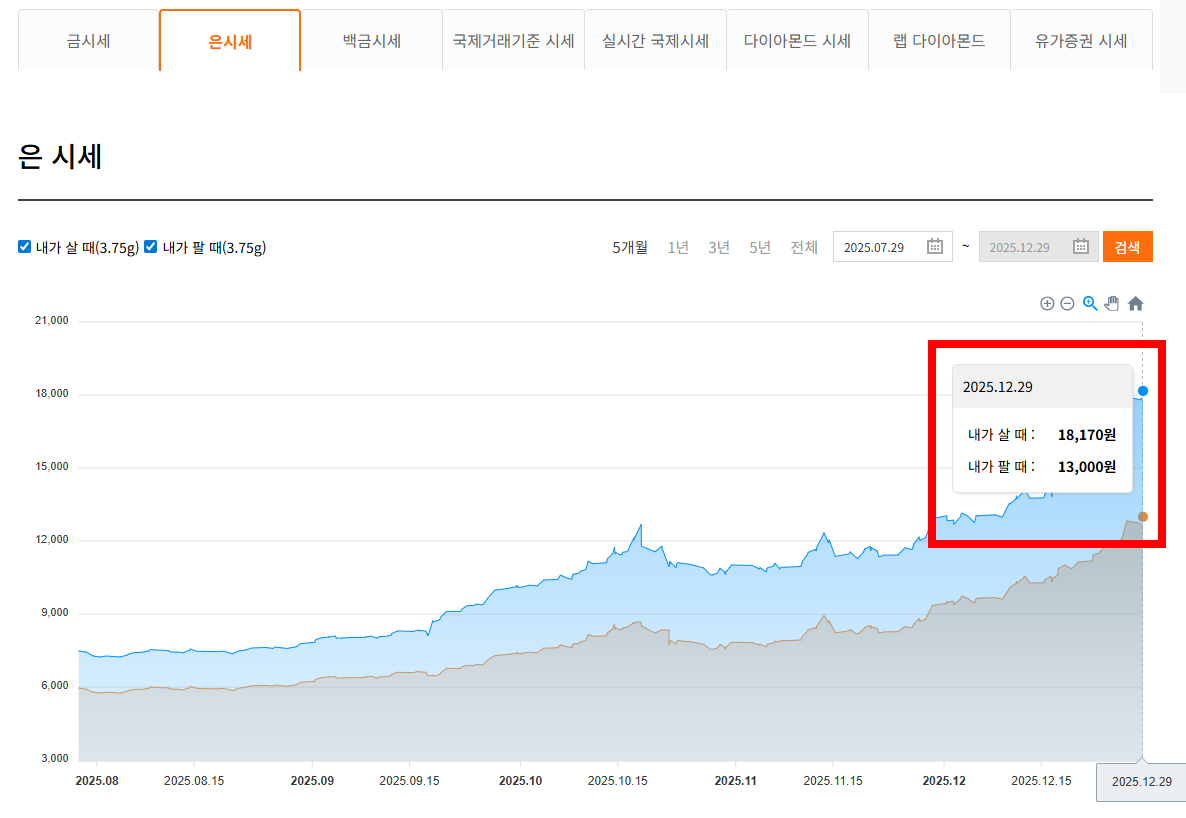This screenshot has height=818, width=1186.
Task: View the 실시간 국제시세 tab
Action: pyautogui.click(x=655, y=41)
